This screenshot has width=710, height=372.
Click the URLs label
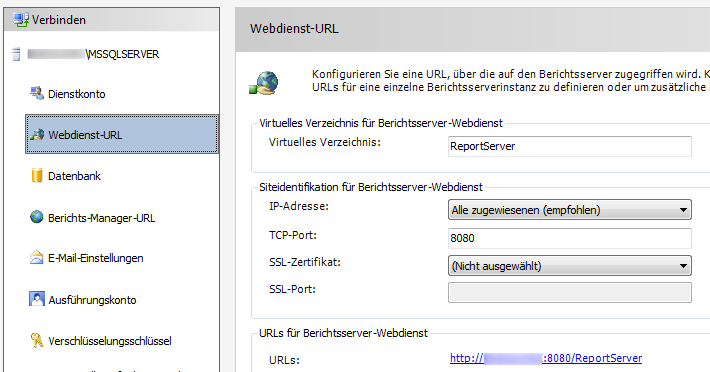coord(284,360)
